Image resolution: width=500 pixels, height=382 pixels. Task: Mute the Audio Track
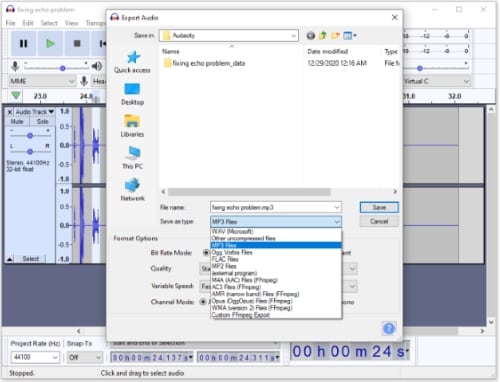[17, 121]
